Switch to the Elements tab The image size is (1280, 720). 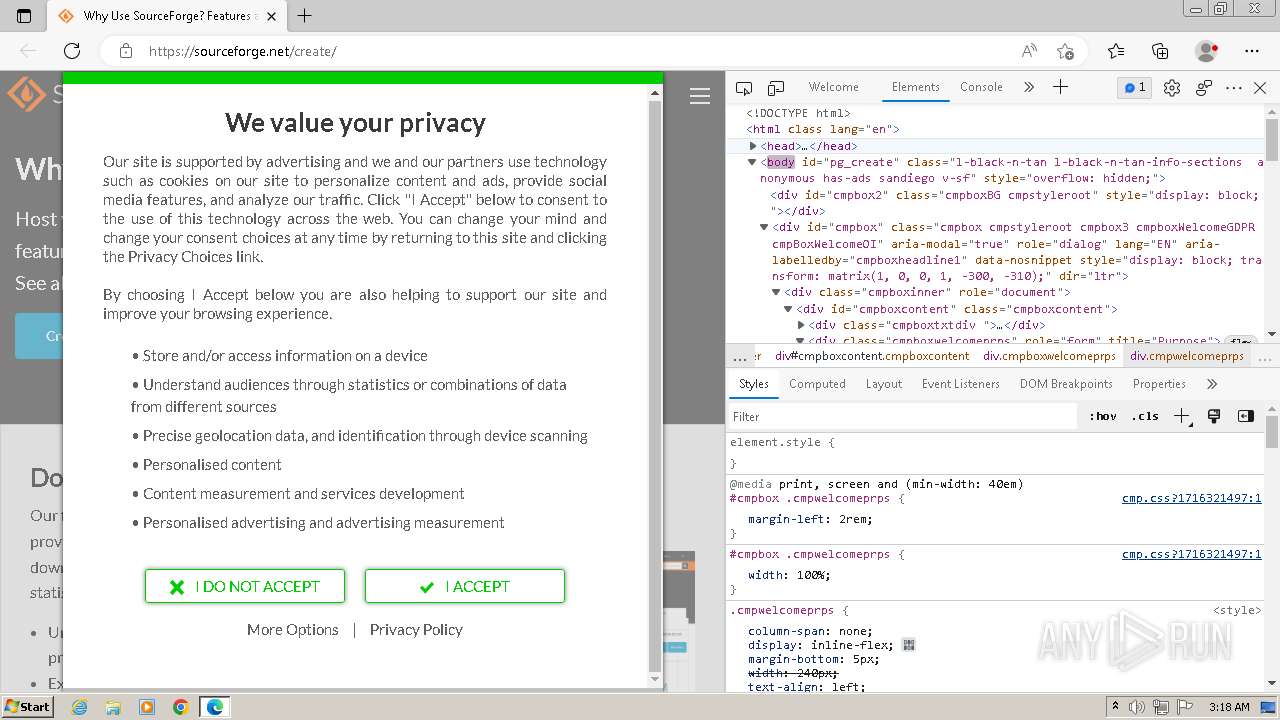916,87
